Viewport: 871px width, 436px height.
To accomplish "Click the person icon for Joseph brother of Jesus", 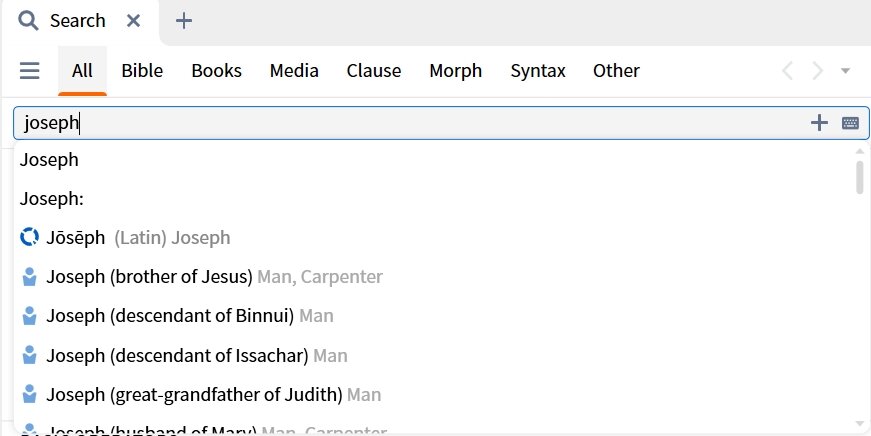I will 29,277.
